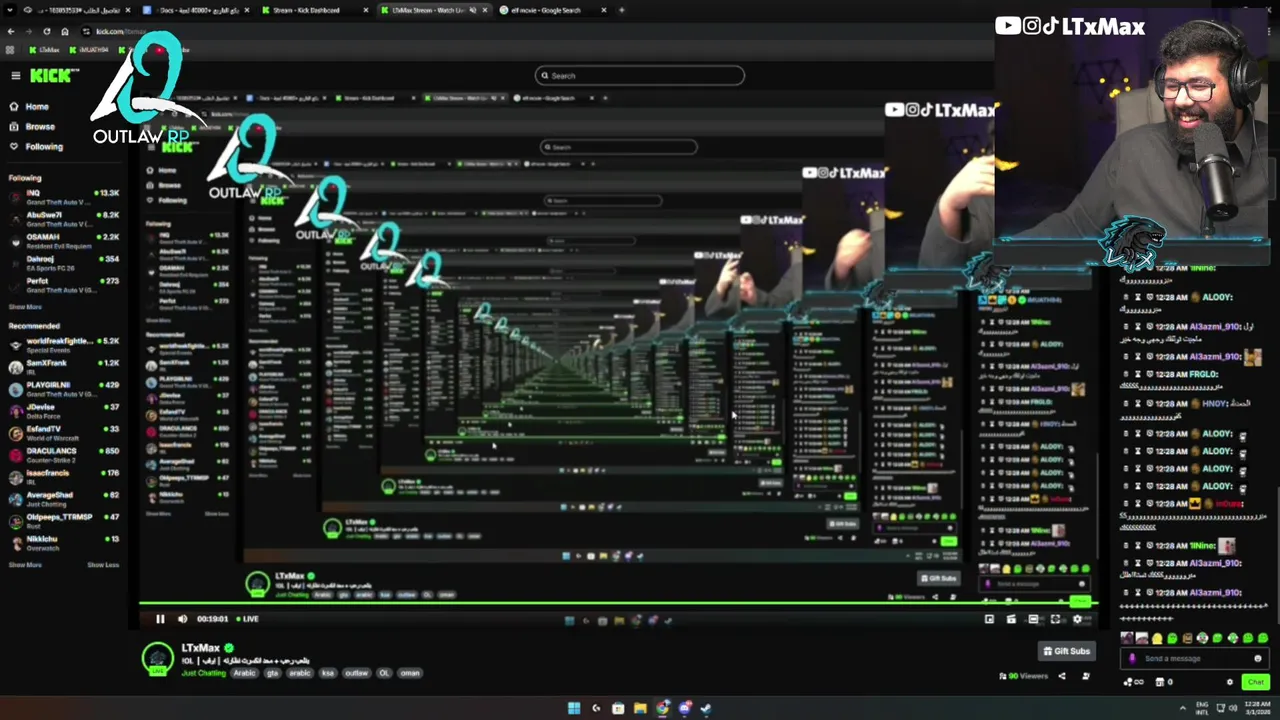
Task: Go back in the browser
Action: point(11,31)
